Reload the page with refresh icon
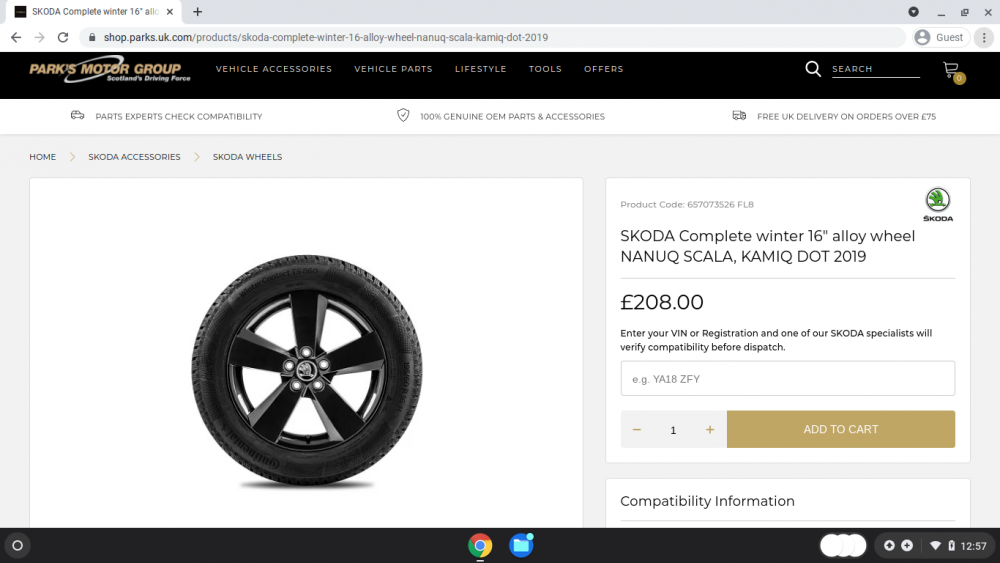Screen dimensions: 1000x563 62,38
